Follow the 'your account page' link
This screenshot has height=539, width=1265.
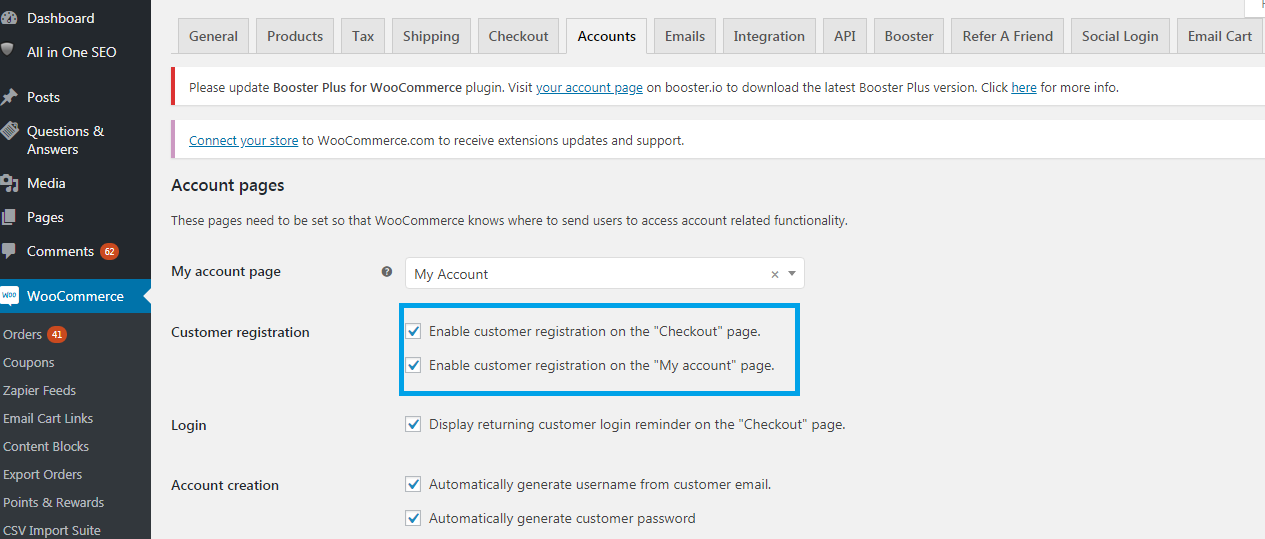(x=589, y=88)
